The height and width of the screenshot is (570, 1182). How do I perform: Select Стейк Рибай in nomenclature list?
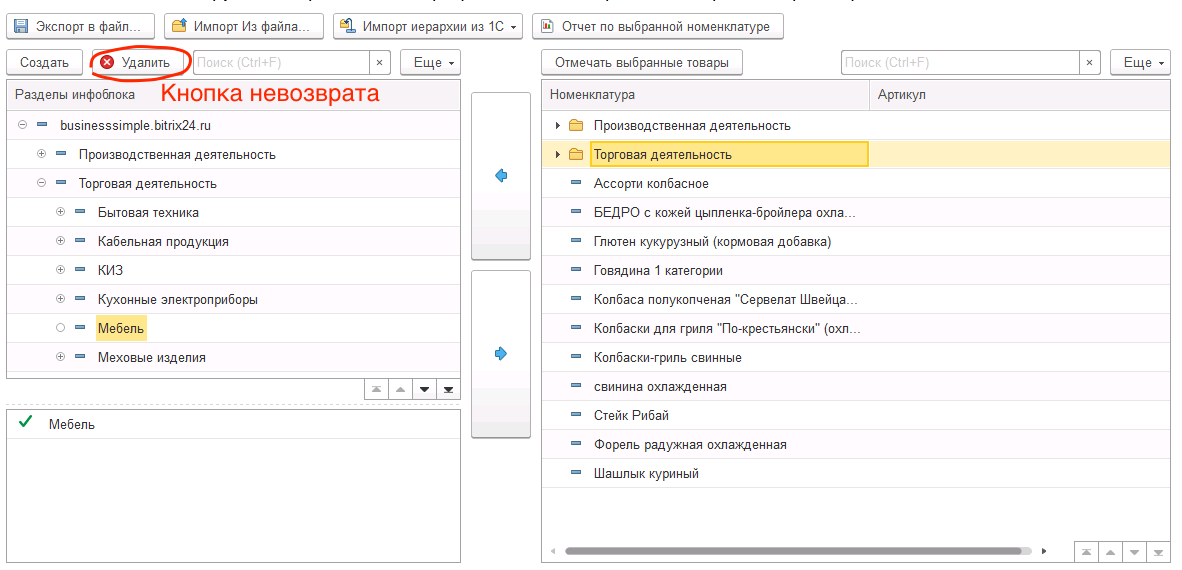[631, 416]
